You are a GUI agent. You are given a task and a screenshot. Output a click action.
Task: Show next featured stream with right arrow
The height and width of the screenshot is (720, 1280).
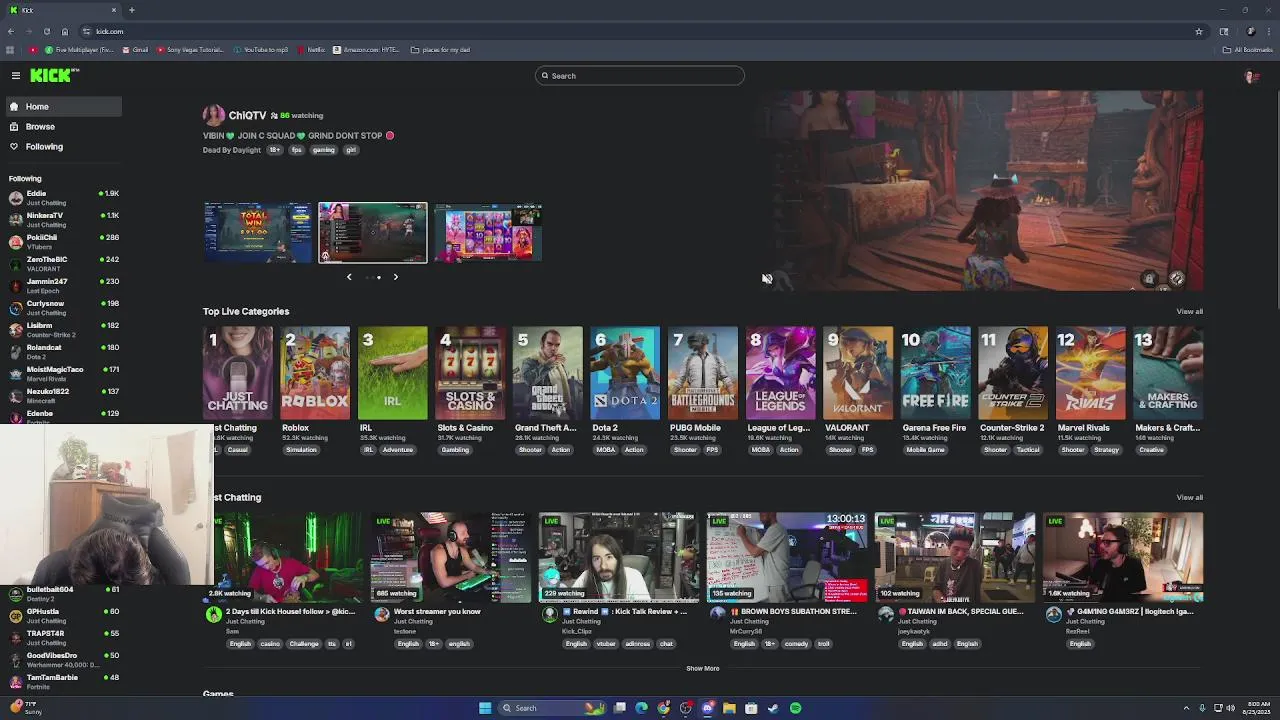pos(396,277)
